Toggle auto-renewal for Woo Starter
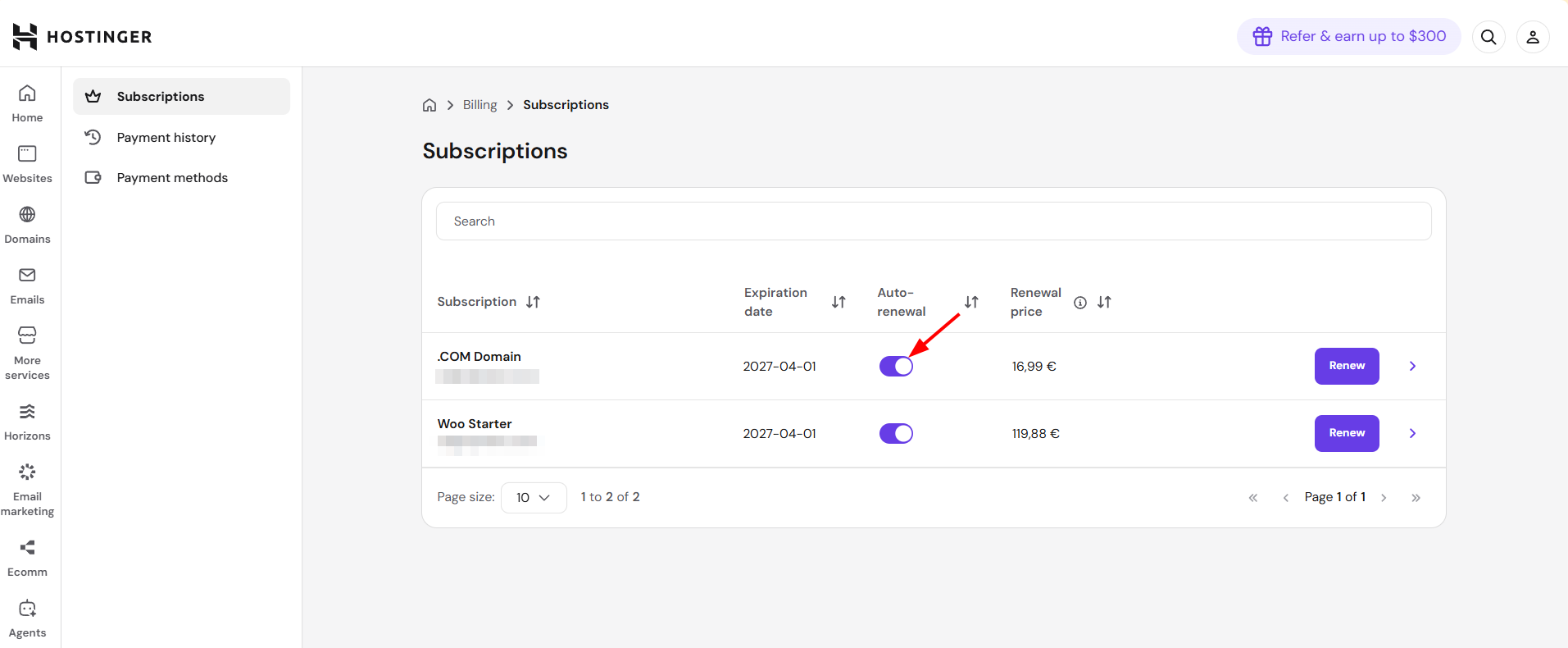Viewport: 1568px width, 648px height. point(896,433)
